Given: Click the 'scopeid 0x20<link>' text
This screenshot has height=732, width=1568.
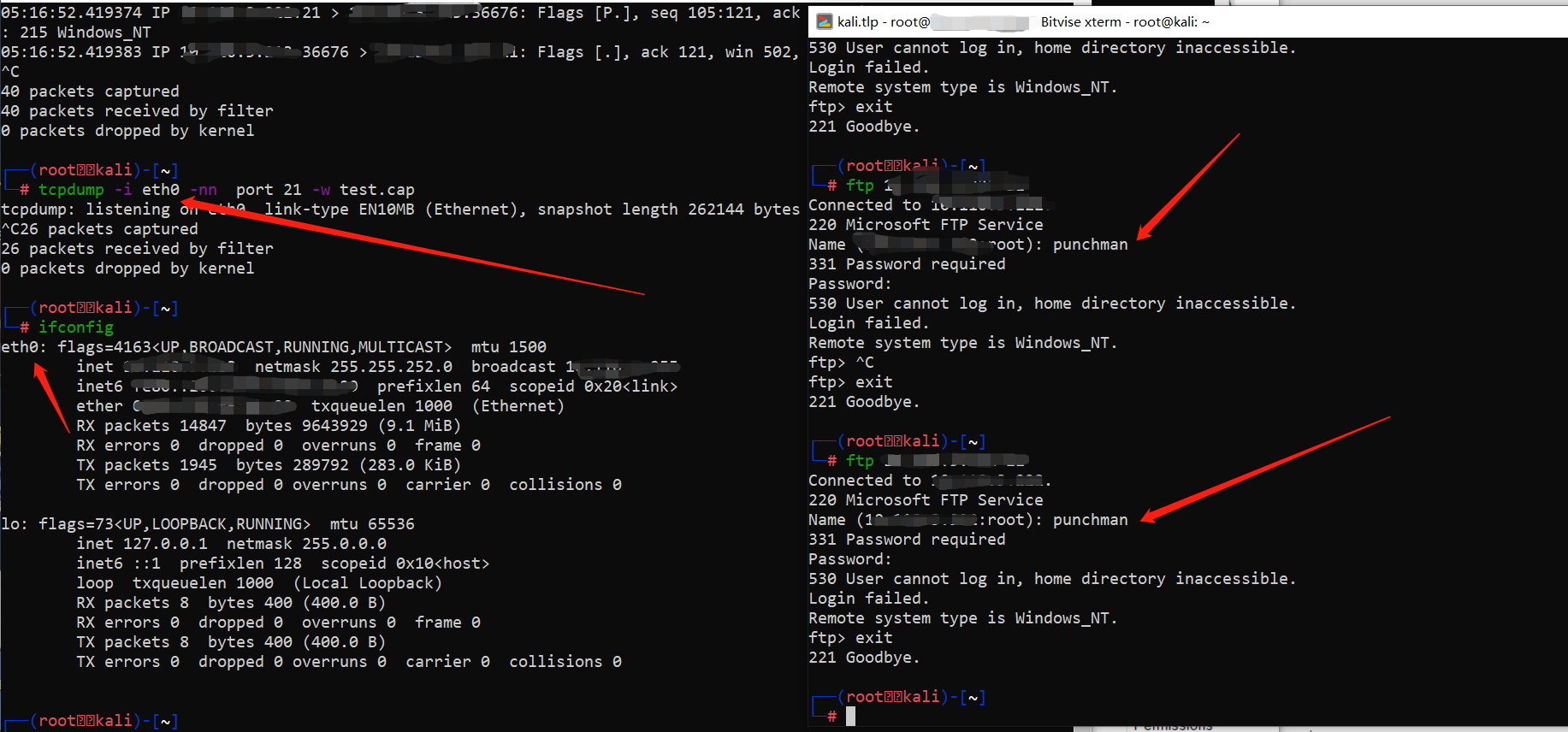Looking at the screenshot, I should (593, 387).
